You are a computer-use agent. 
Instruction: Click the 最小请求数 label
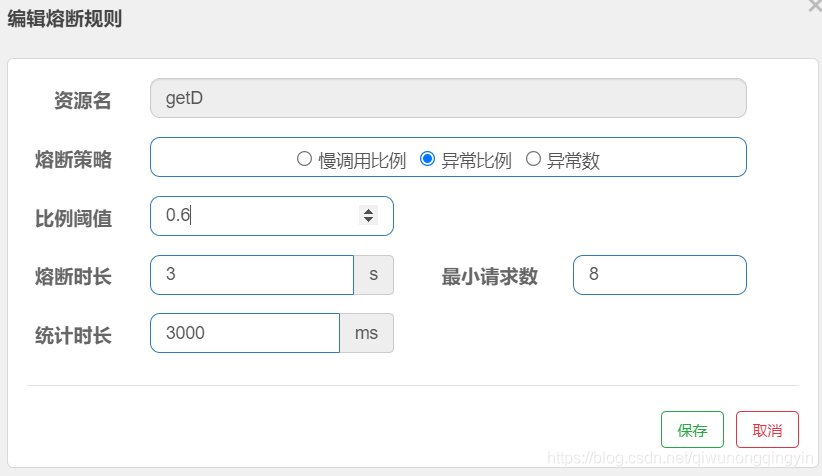tap(490, 276)
